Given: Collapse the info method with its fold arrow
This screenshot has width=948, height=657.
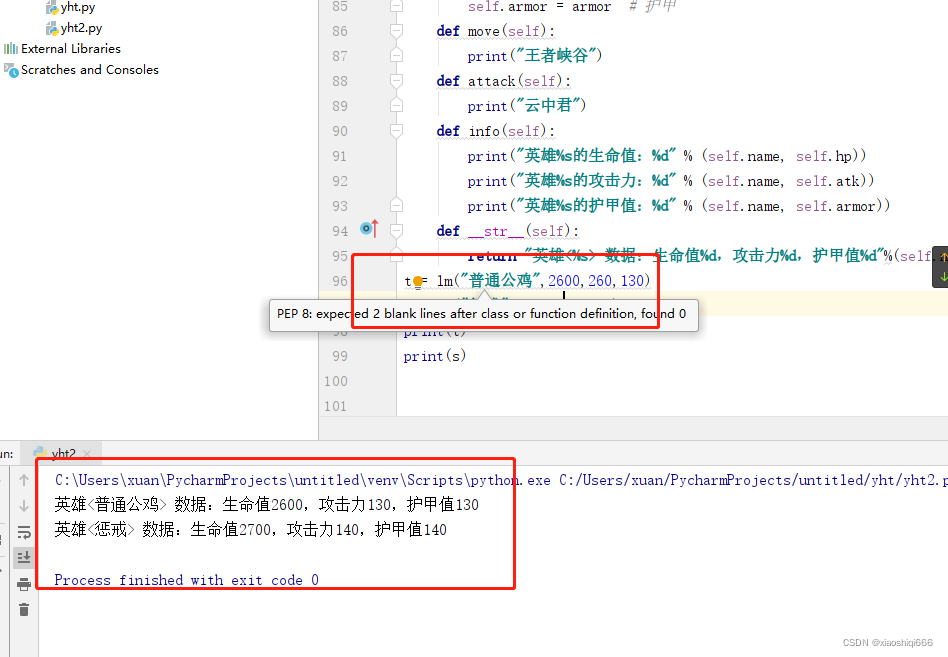Looking at the screenshot, I should [396, 131].
